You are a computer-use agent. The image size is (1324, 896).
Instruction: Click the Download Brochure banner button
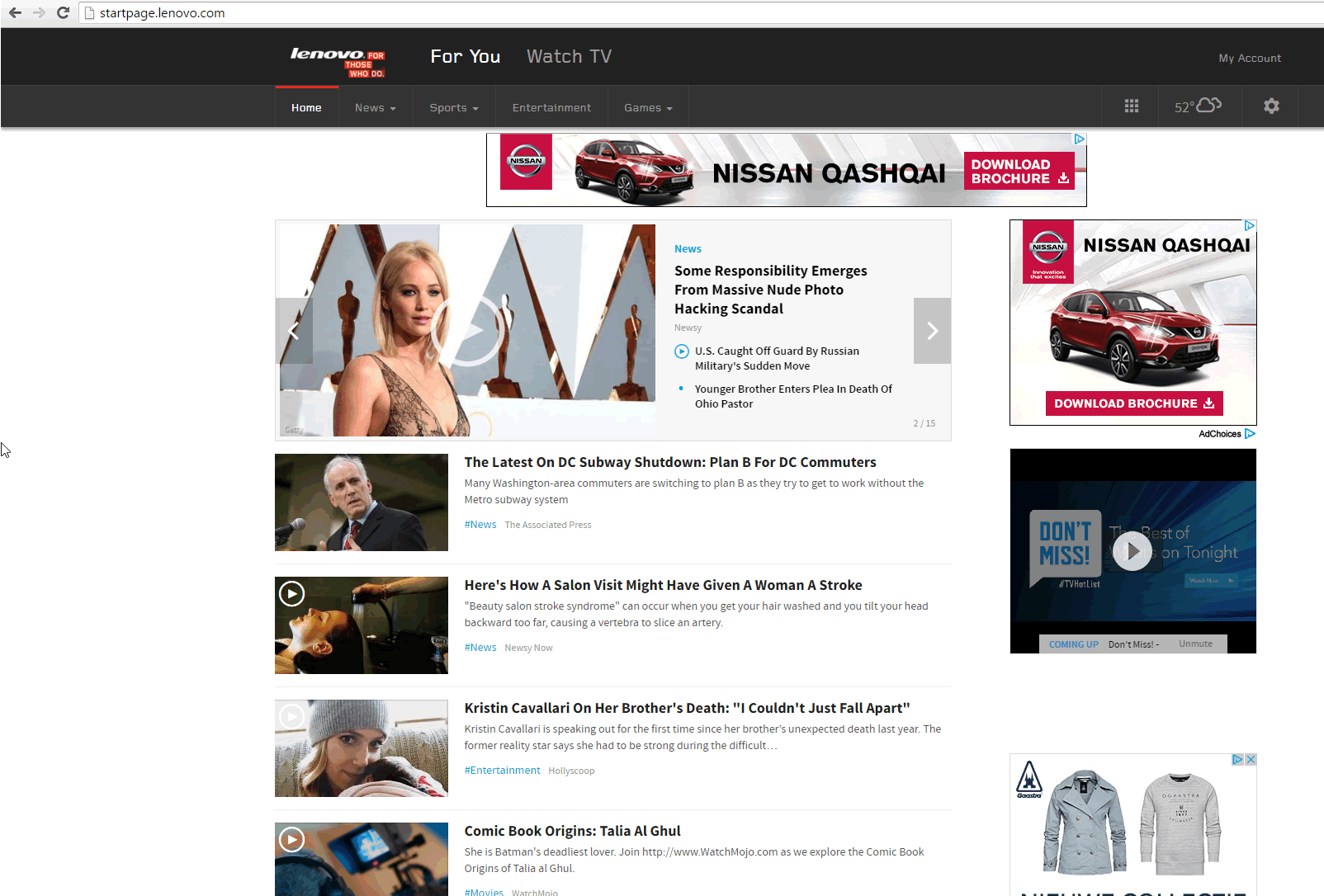pos(1019,172)
